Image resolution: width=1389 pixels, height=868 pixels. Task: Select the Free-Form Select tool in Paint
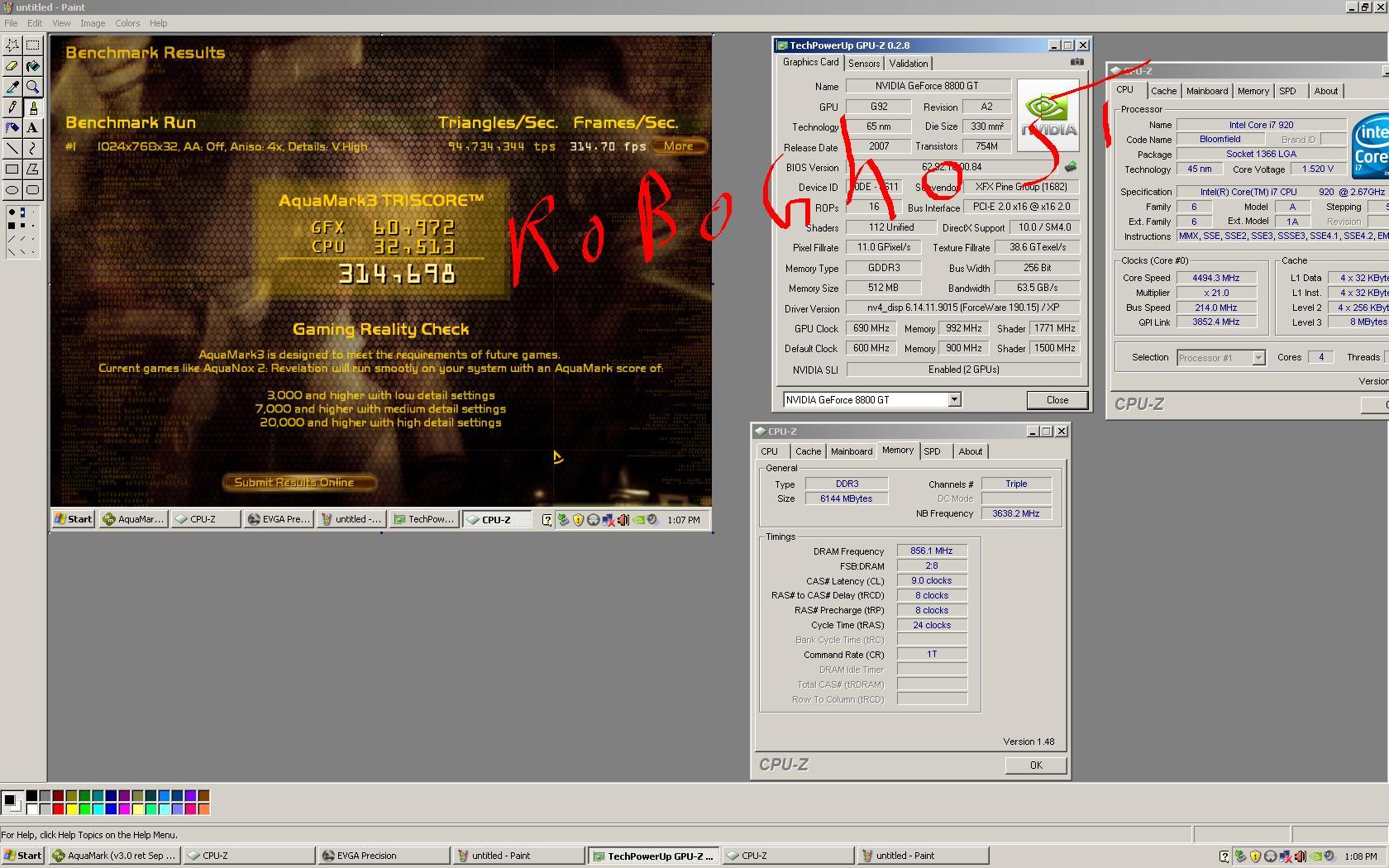[x=12, y=45]
